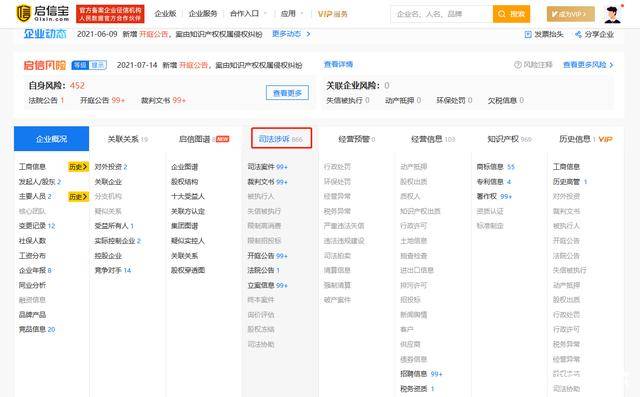Click the 分享企业 share icon
Viewport: 640px width, 397px height.
coord(578,35)
